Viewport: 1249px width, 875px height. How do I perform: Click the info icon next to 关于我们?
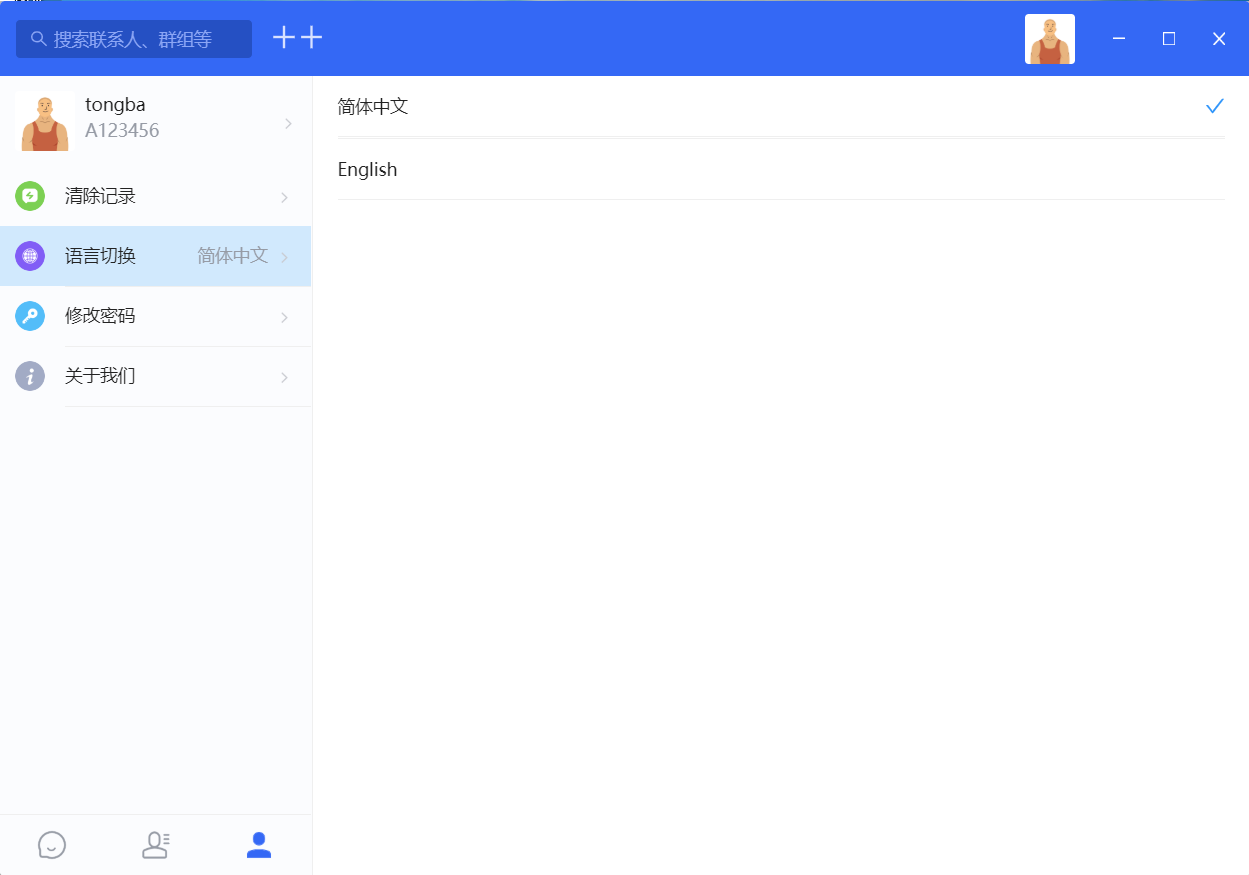pyautogui.click(x=30, y=376)
